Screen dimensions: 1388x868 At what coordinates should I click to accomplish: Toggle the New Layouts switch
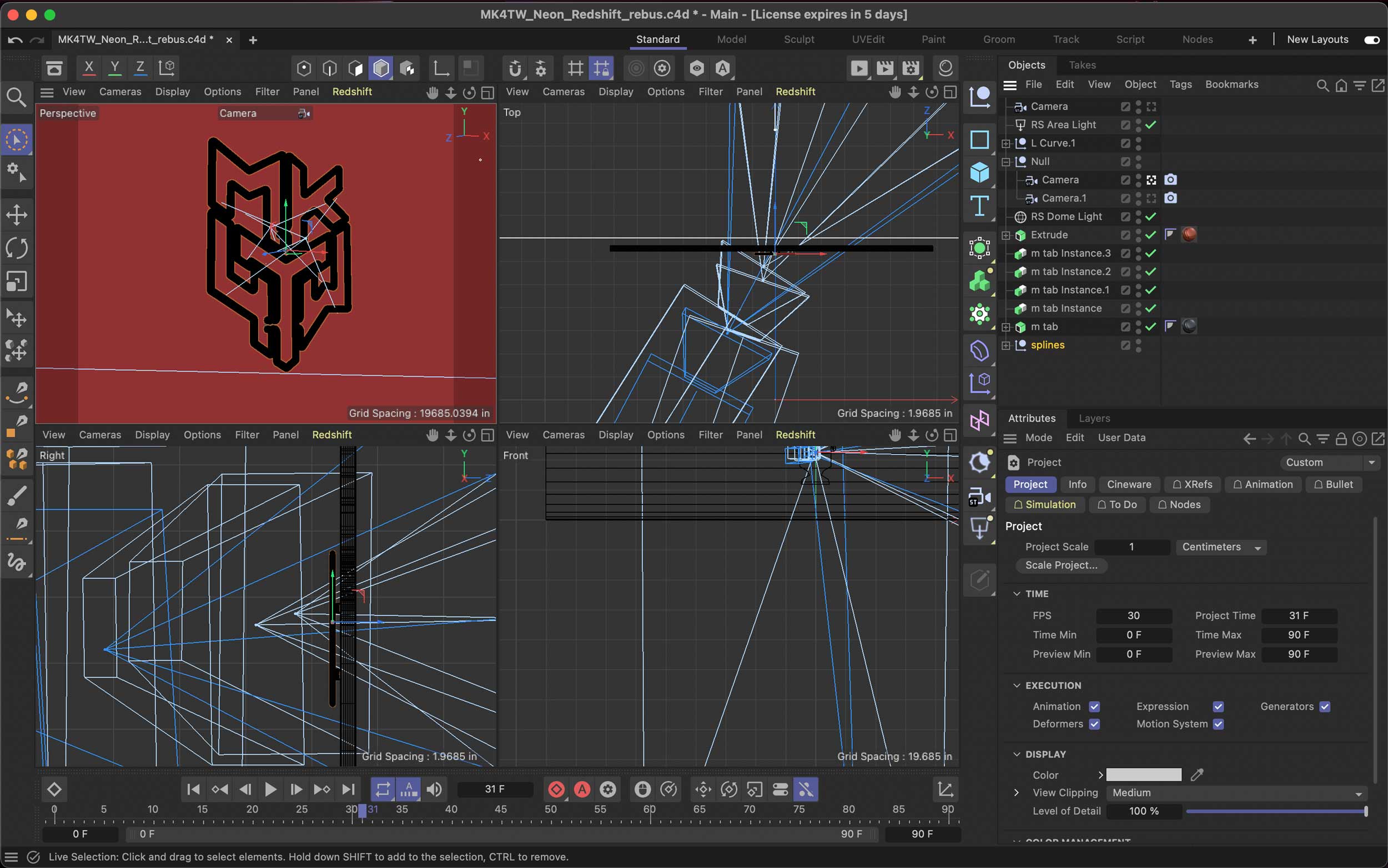1371,39
